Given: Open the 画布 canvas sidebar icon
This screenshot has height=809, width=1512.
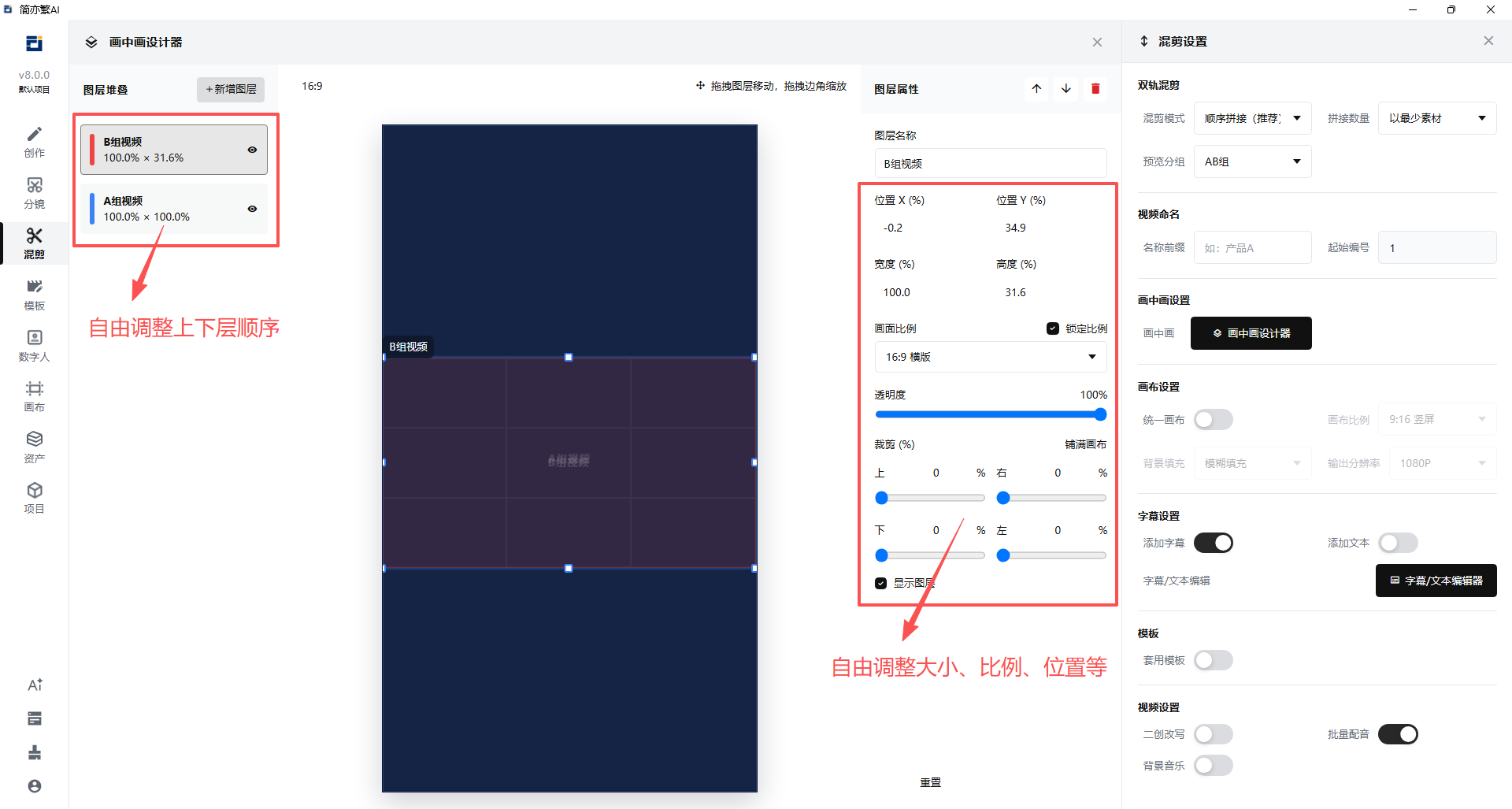Looking at the screenshot, I should pos(34,396).
